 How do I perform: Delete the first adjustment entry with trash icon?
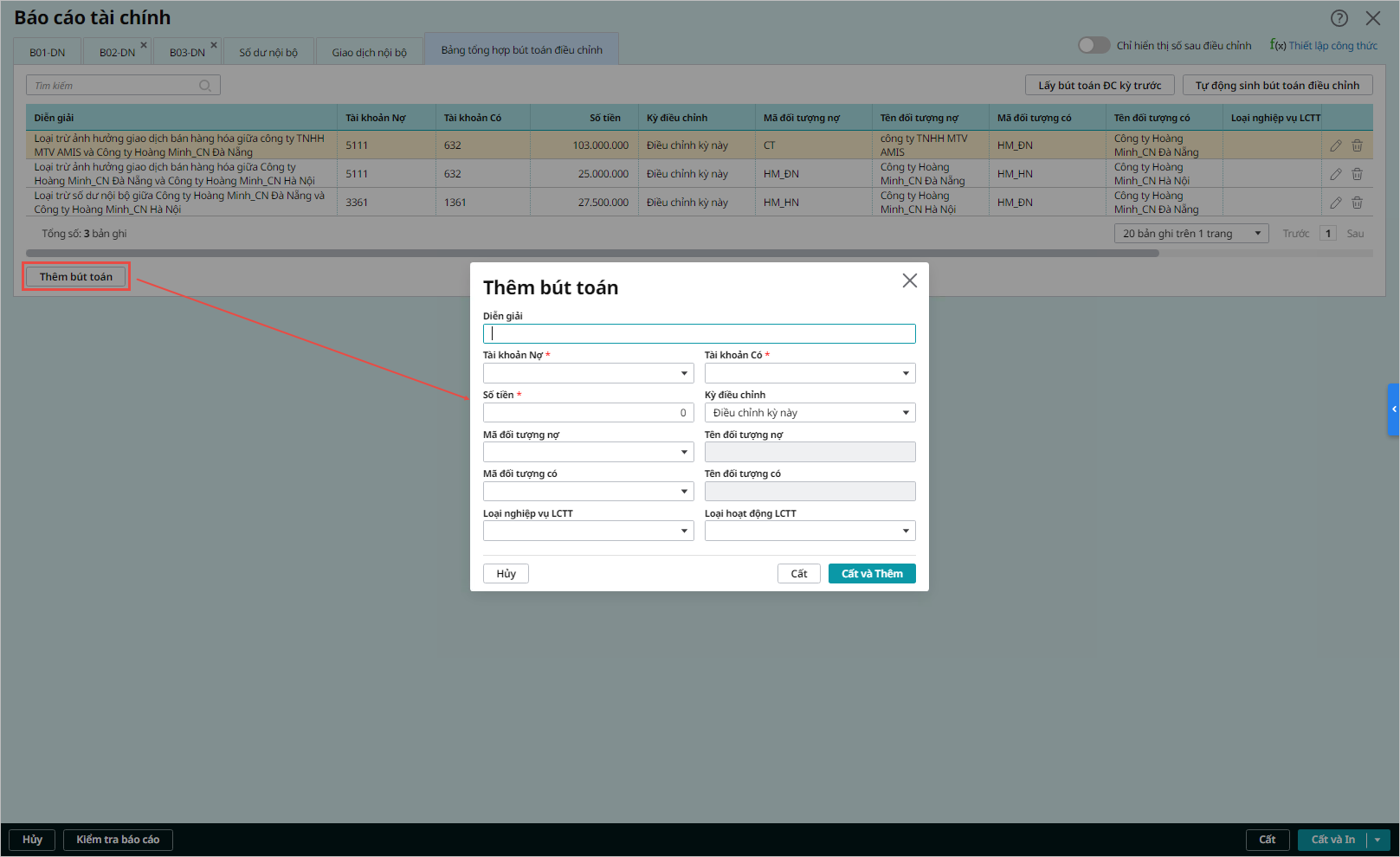[1357, 145]
